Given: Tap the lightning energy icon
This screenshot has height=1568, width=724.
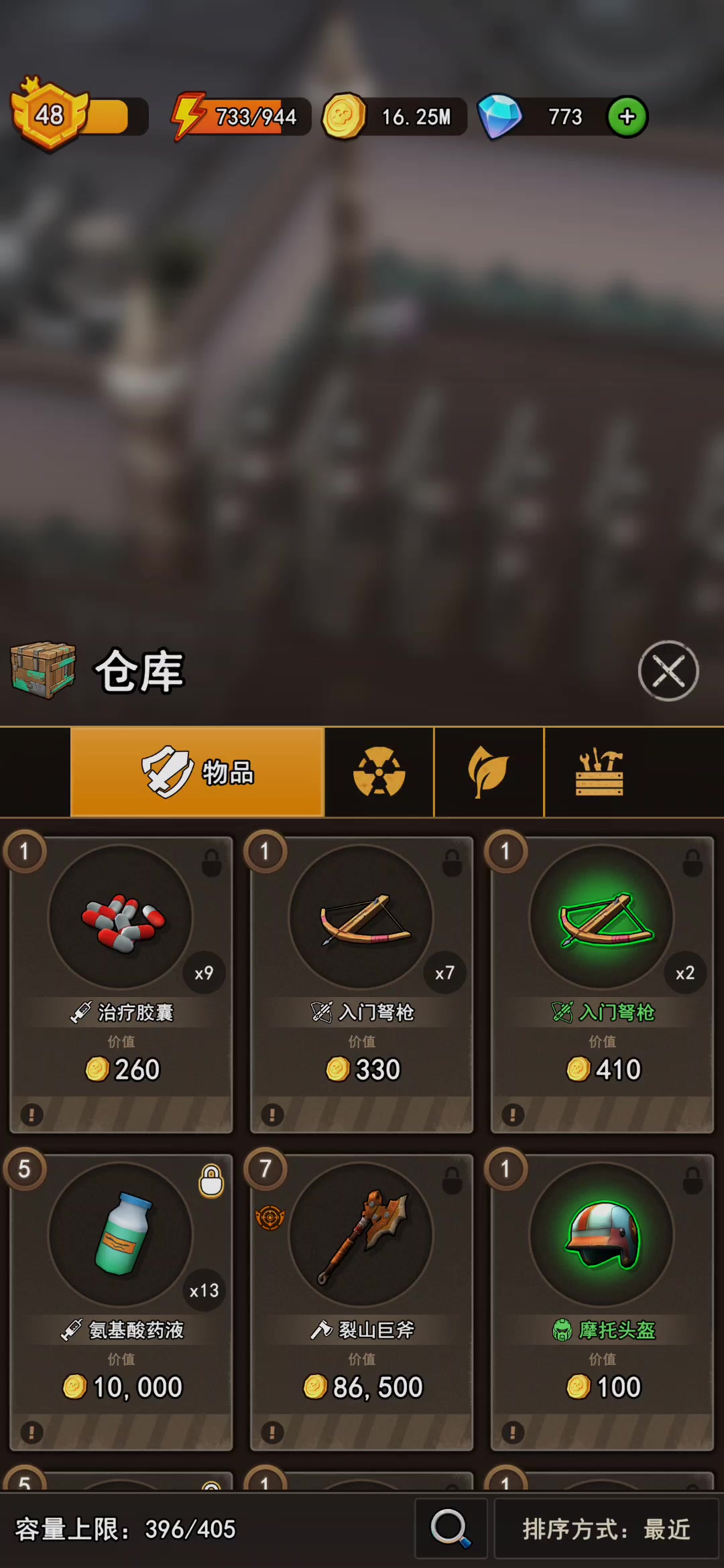Looking at the screenshot, I should [188, 116].
